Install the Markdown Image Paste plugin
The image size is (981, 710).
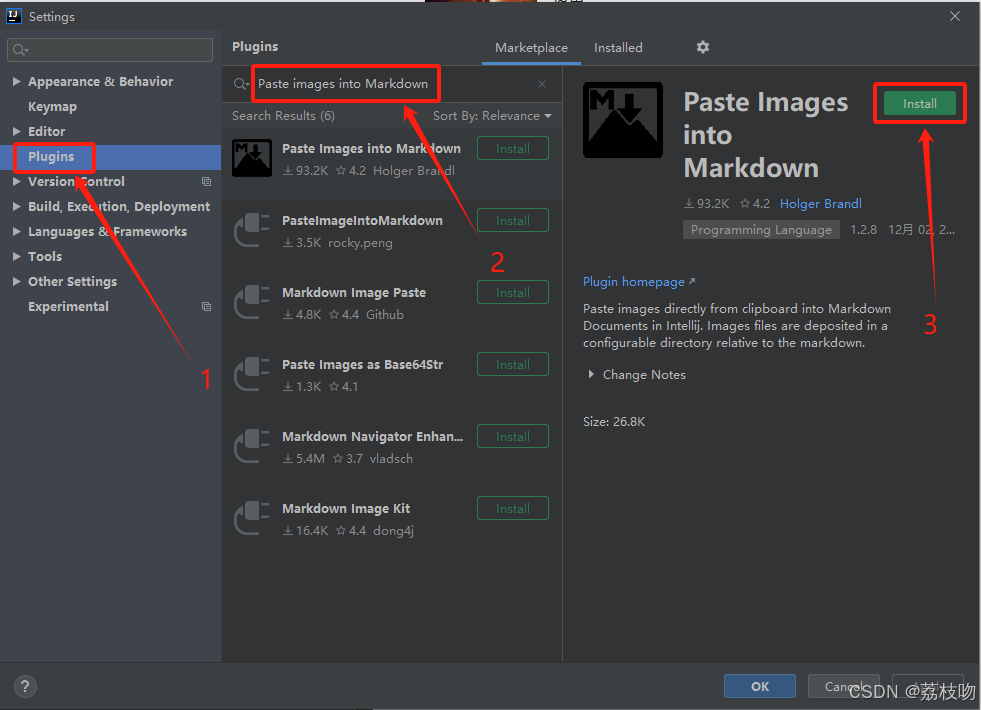(513, 292)
